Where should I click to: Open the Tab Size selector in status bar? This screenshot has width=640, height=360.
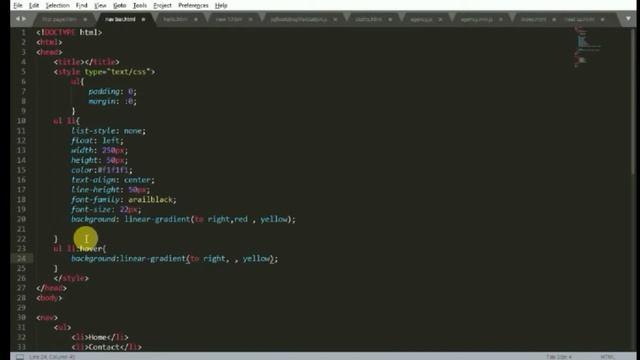(x=559, y=357)
